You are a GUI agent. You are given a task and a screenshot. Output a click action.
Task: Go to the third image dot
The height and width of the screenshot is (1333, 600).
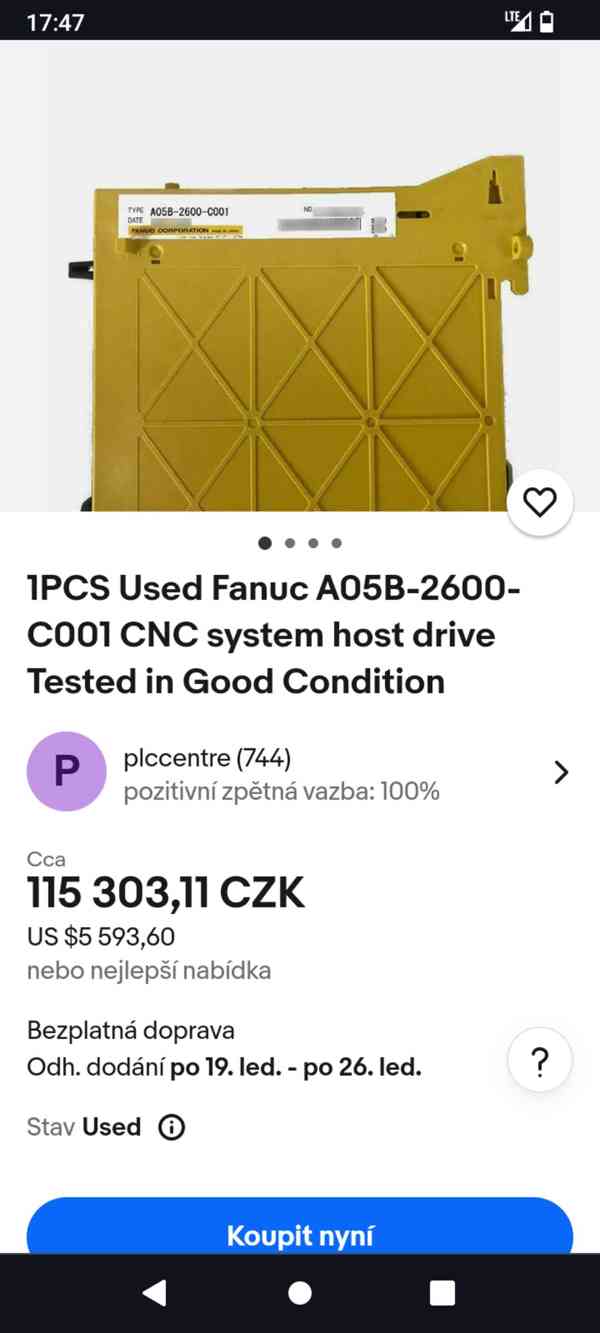click(313, 543)
